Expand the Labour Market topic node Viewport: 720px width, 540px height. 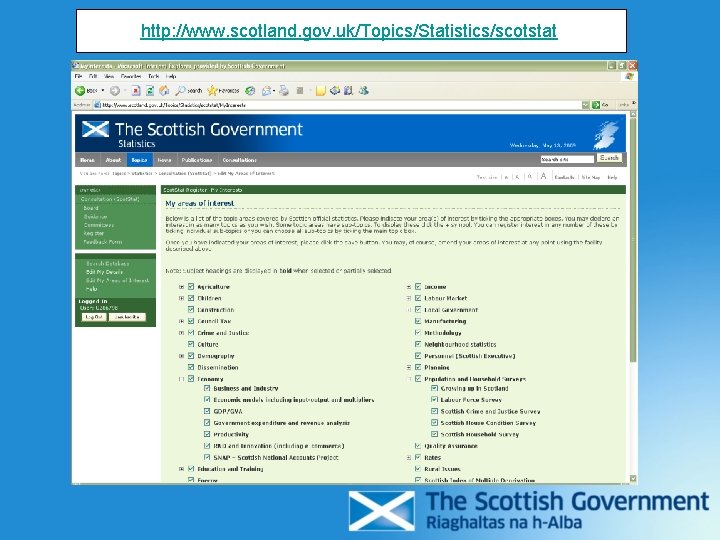coord(409,298)
